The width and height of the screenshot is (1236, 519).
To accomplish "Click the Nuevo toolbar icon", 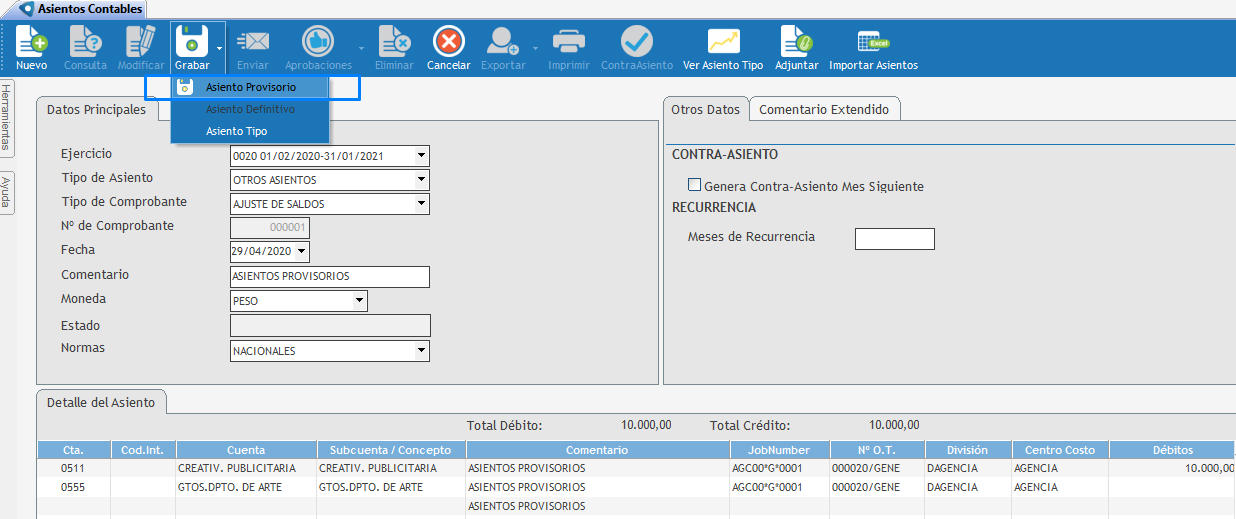I will click(x=31, y=43).
